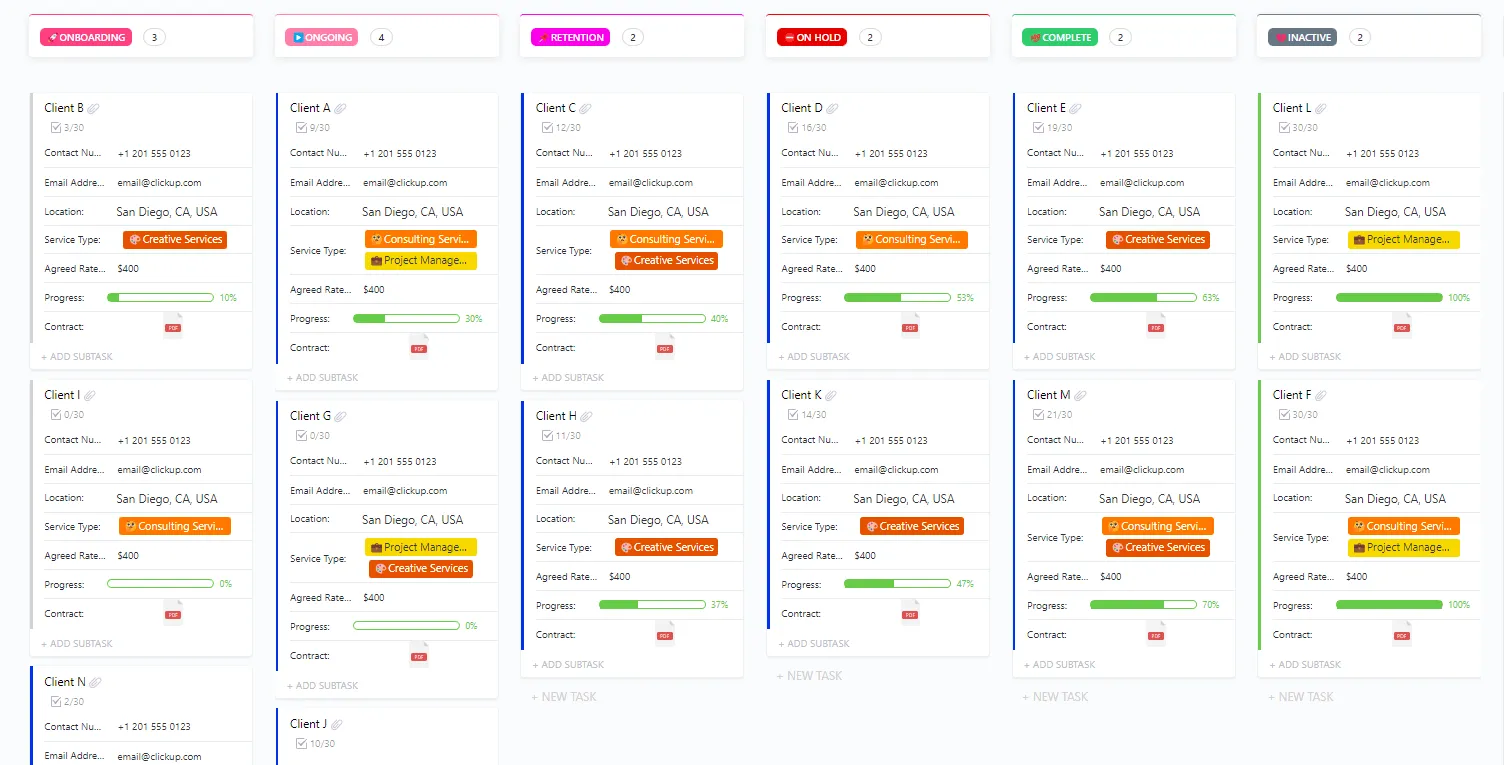Open Client F contract PDF icon

click(1402, 634)
